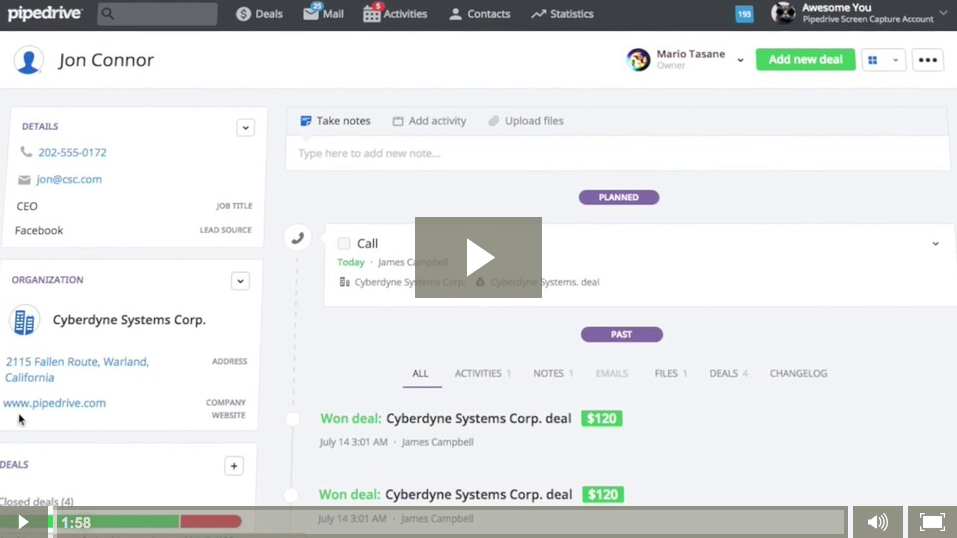
Task: Click the Cyberdyne Systems Corp. building icon
Action: 24,321
